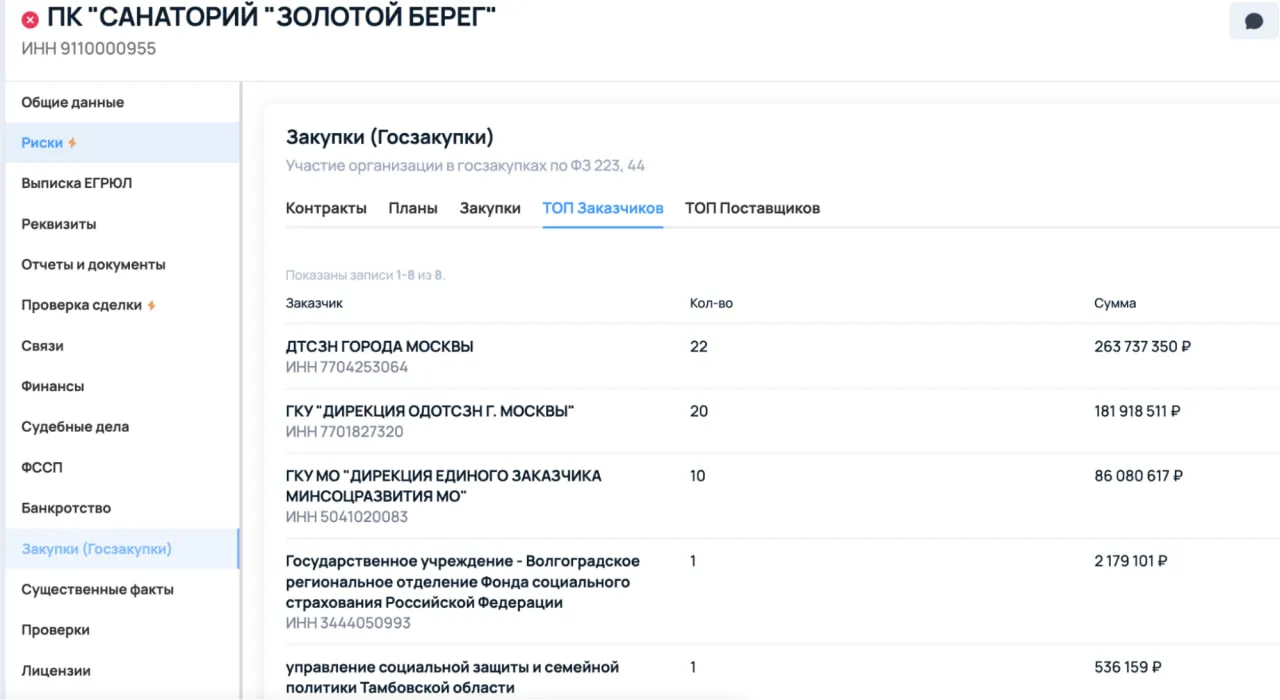Click the sum 263 737 350 ₽
This screenshot has height=700, width=1280.
[x=1143, y=346]
